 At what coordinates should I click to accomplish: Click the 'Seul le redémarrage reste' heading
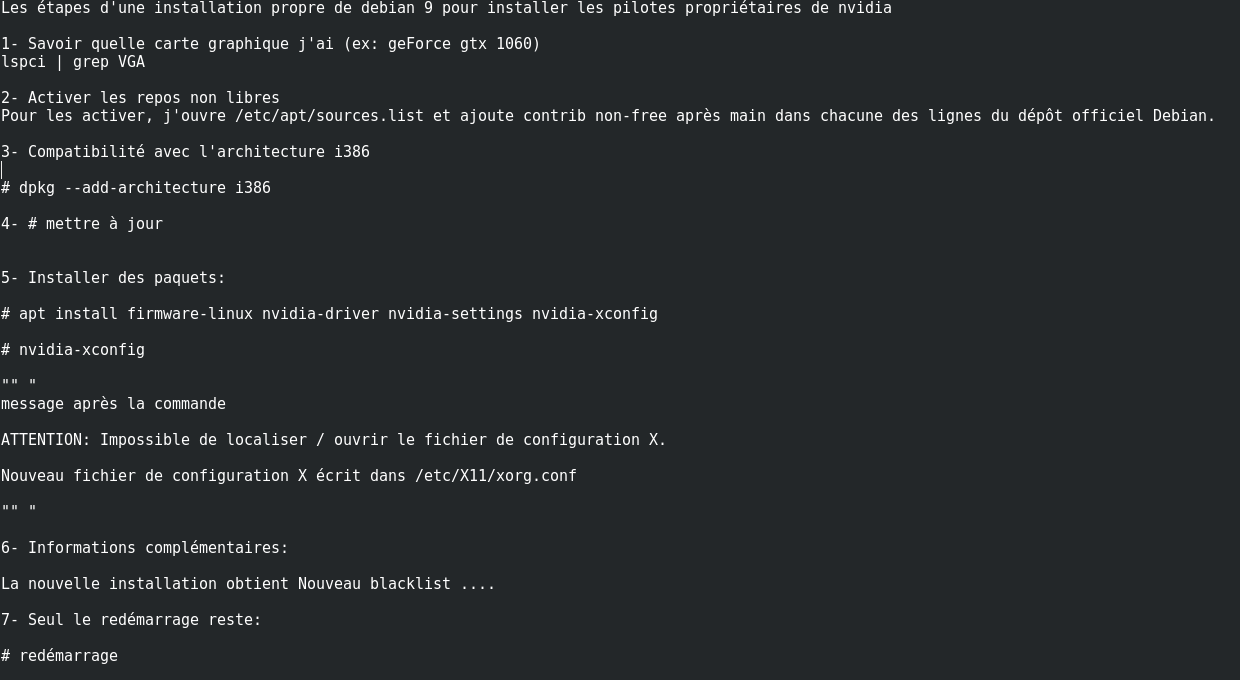coord(131,620)
